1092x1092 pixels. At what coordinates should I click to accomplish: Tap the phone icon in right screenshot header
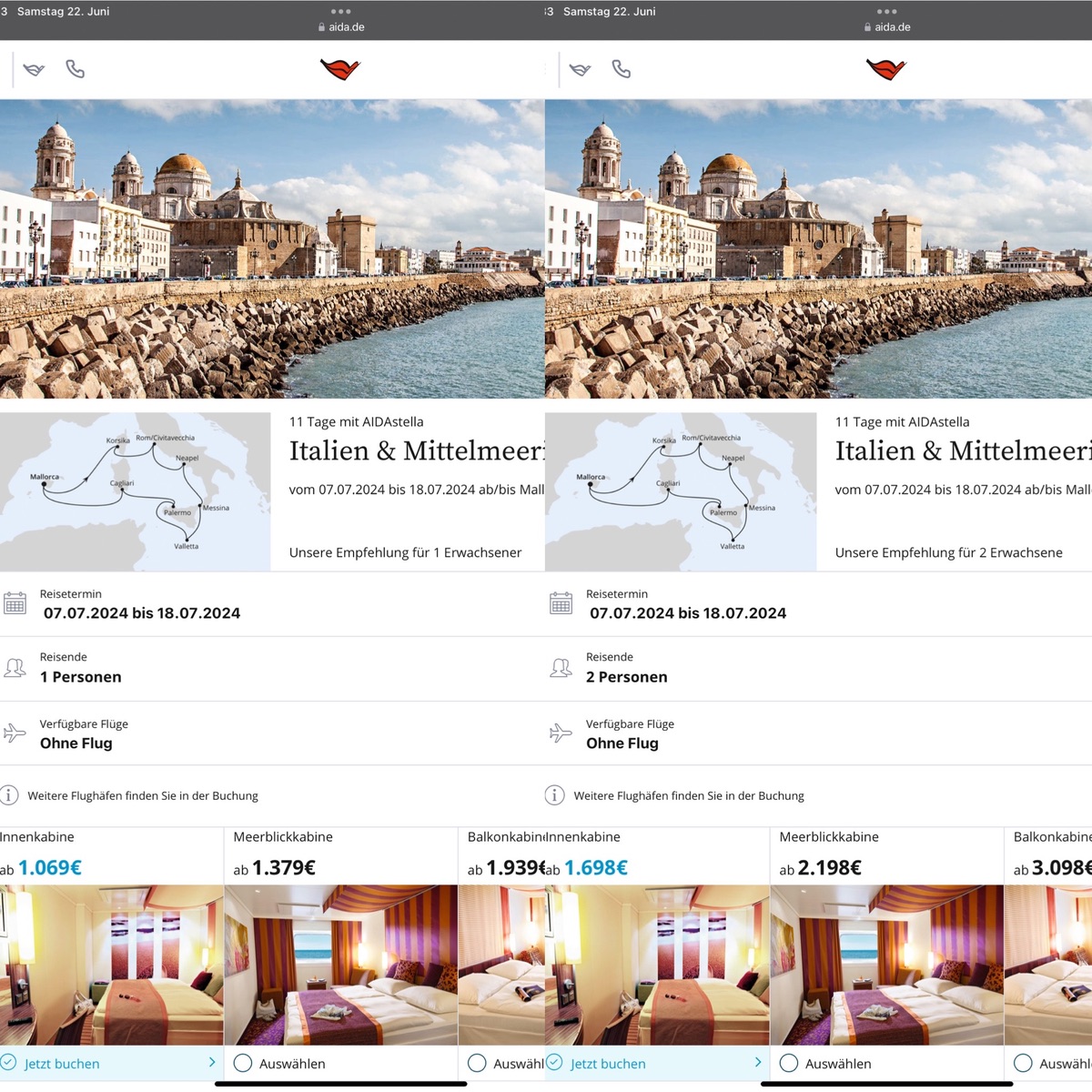click(x=622, y=69)
